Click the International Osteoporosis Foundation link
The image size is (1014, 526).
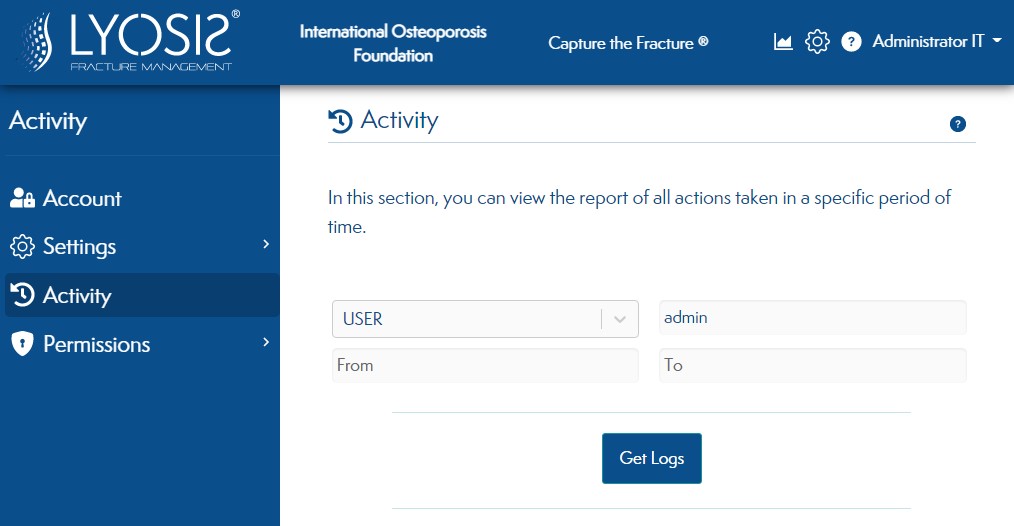(393, 43)
